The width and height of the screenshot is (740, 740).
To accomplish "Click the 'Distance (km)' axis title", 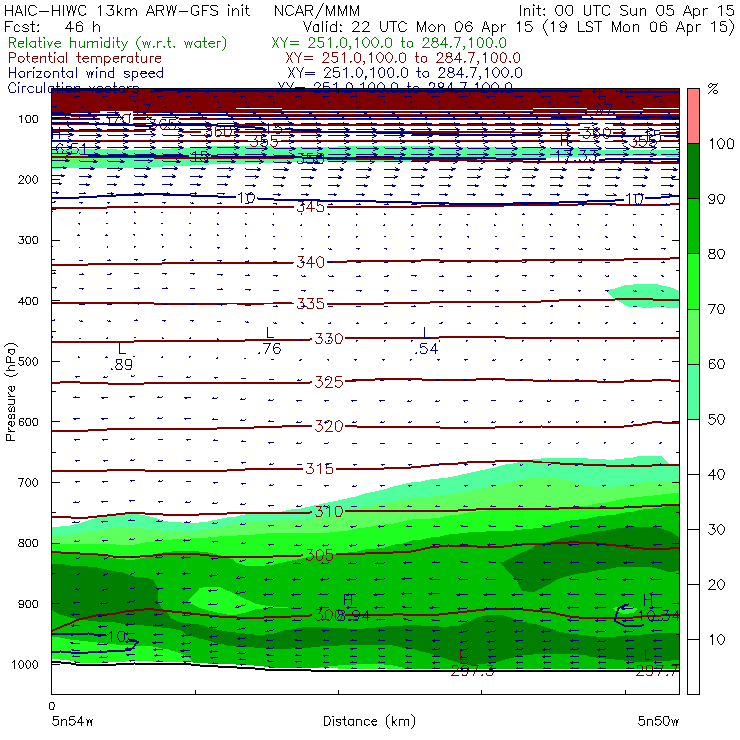I will click(369, 721).
